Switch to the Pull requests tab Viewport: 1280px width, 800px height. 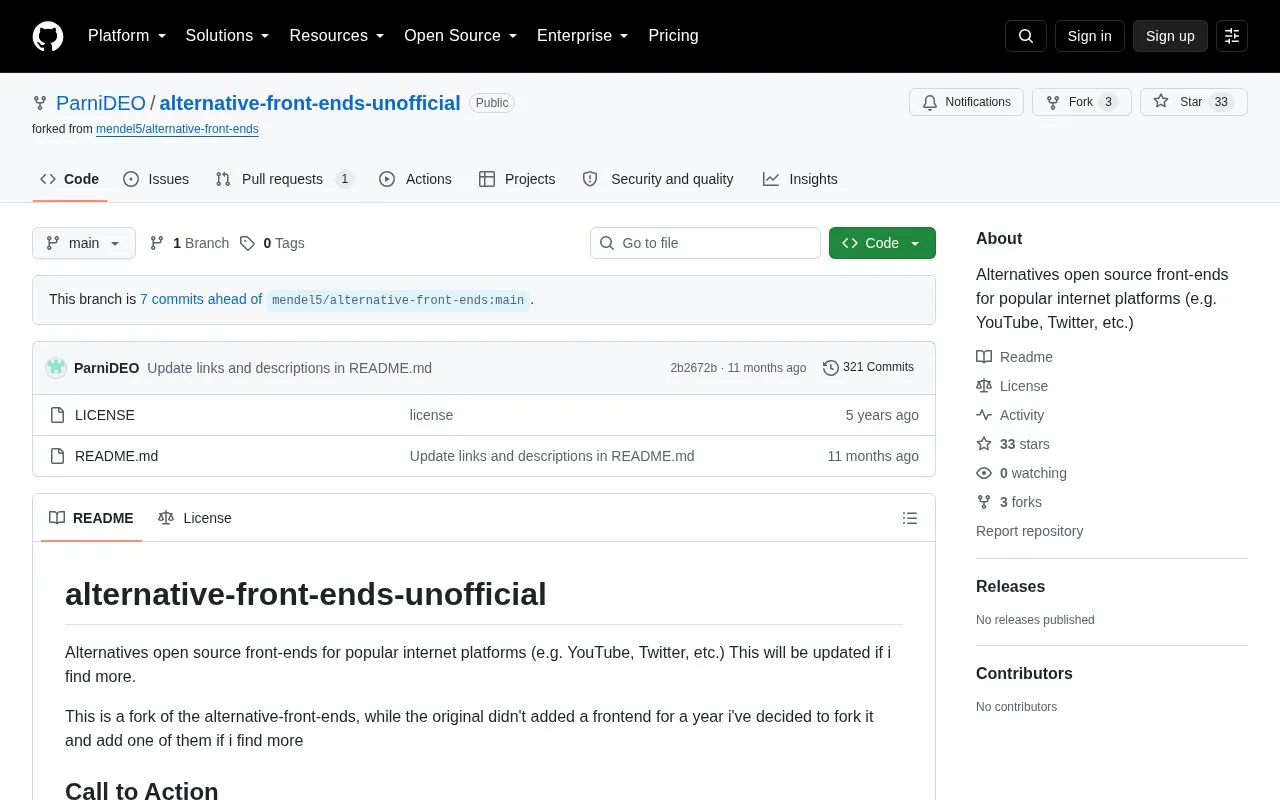[x=284, y=179]
